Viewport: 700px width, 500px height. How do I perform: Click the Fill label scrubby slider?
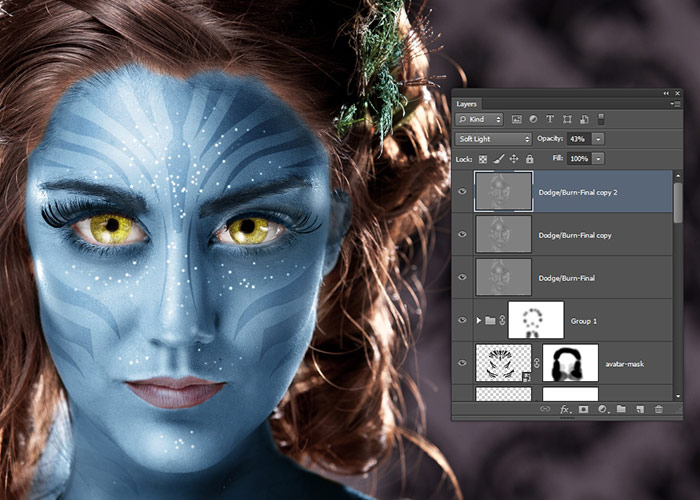[x=558, y=158]
